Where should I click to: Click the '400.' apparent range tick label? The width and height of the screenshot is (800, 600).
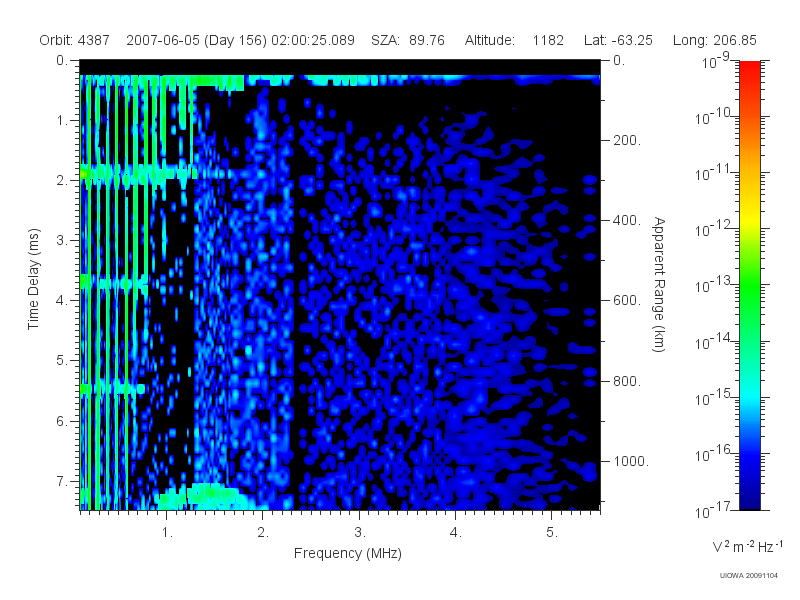point(627,220)
